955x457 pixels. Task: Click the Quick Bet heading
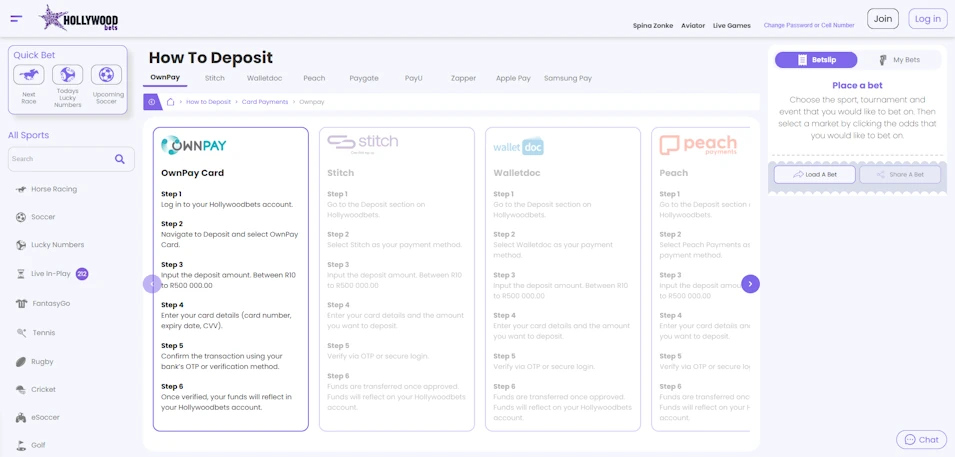pyautogui.click(x=34, y=55)
